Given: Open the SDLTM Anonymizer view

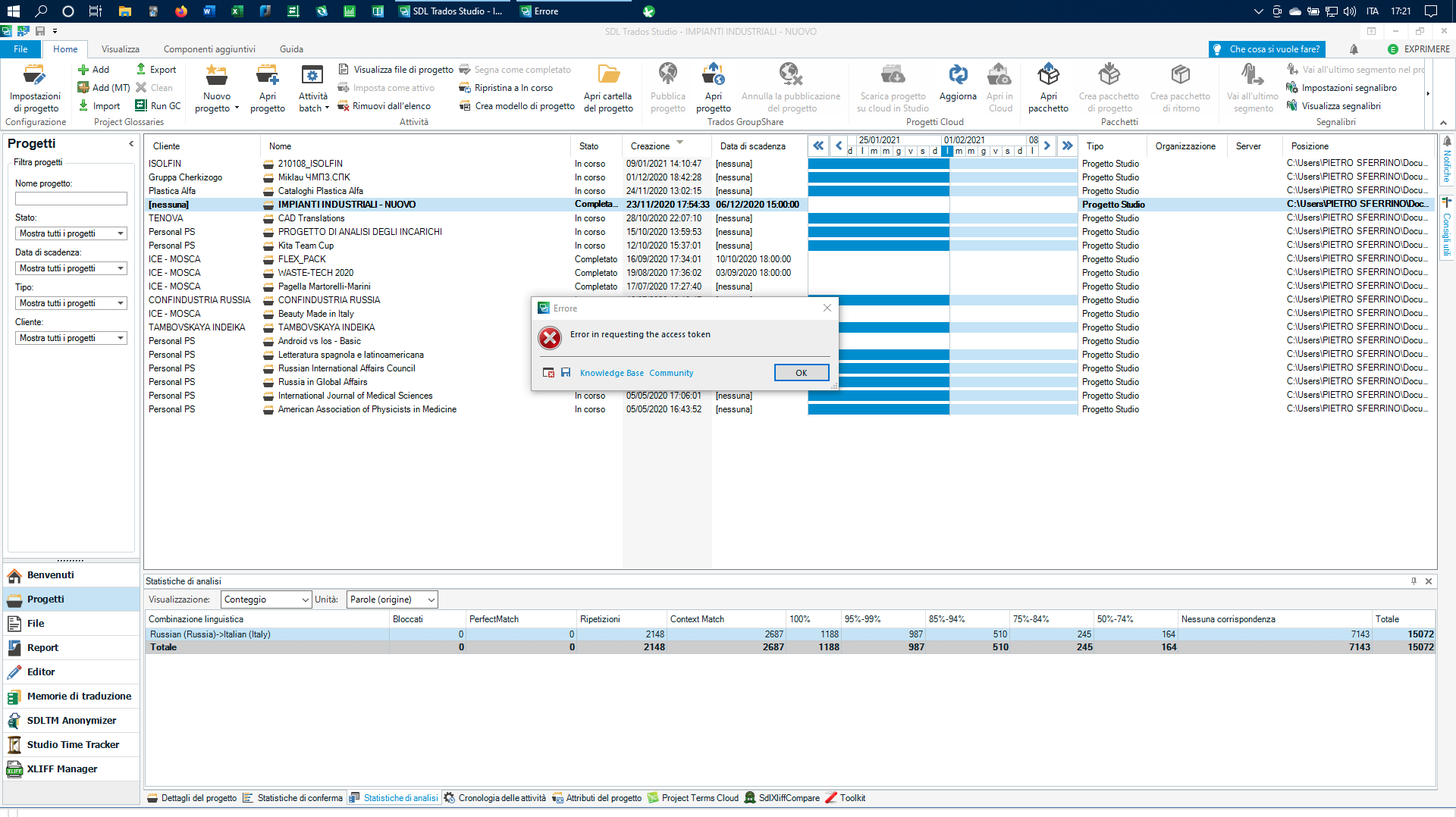Looking at the screenshot, I should (x=71, y=721).
